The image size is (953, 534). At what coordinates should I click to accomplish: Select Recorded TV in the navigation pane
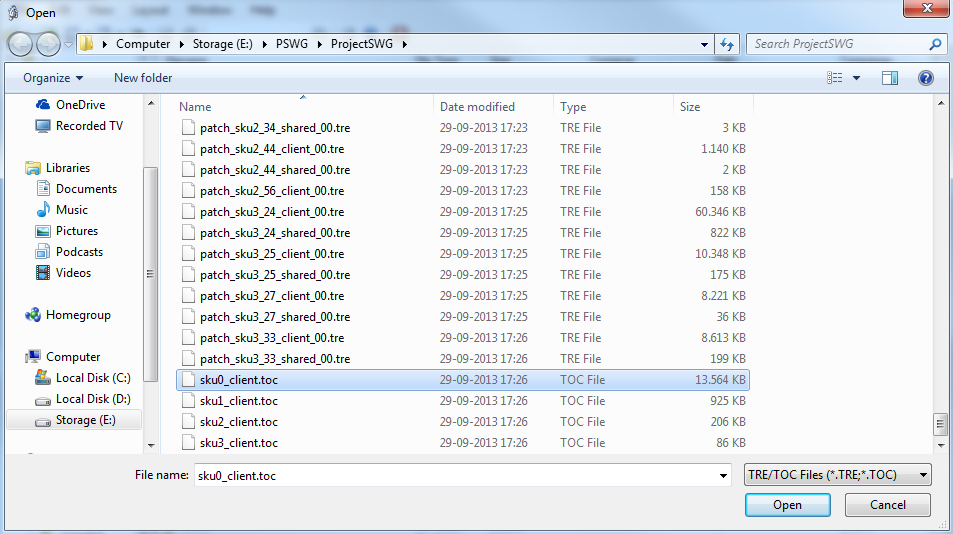(x=79, y=126)
